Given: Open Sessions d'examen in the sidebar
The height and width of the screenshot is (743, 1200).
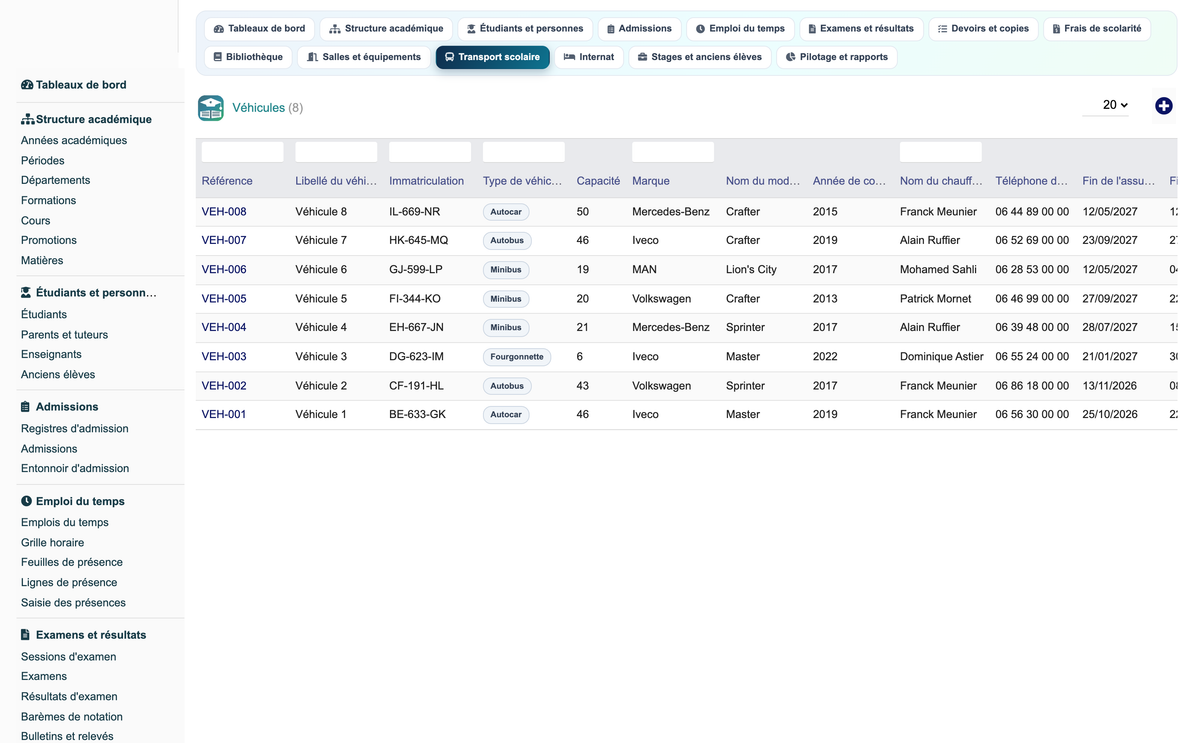Looking at the screenshot, I should 69,657.
